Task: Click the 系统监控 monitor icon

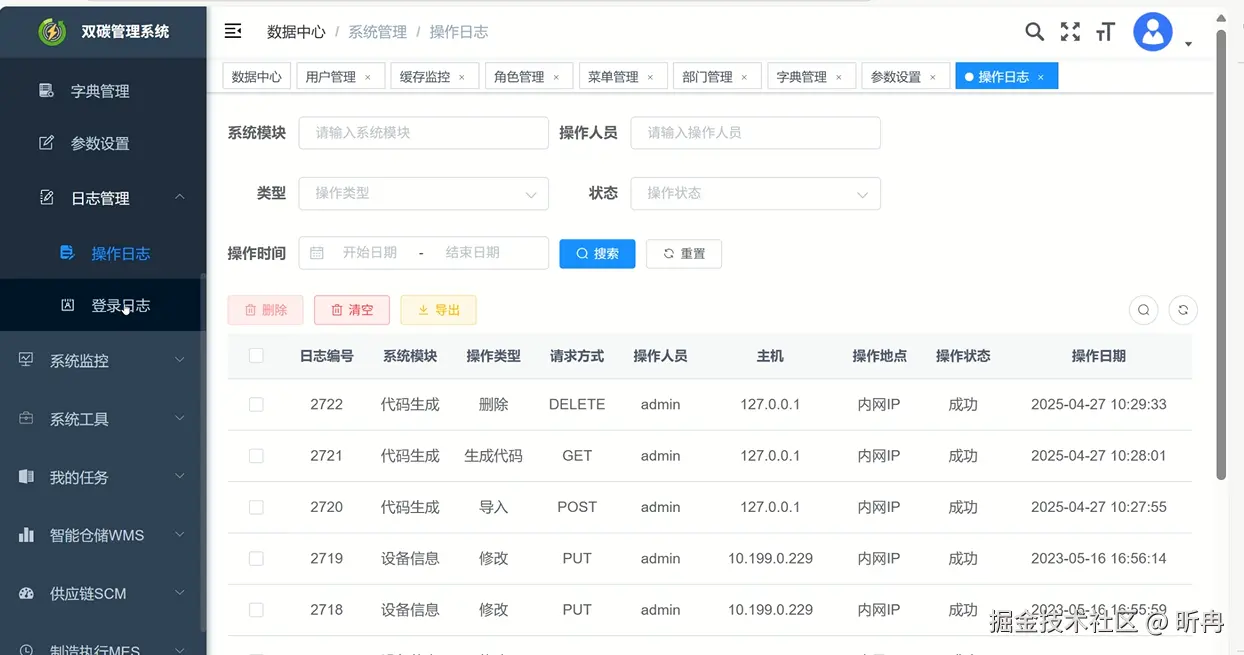Action: tap(26, 360)
